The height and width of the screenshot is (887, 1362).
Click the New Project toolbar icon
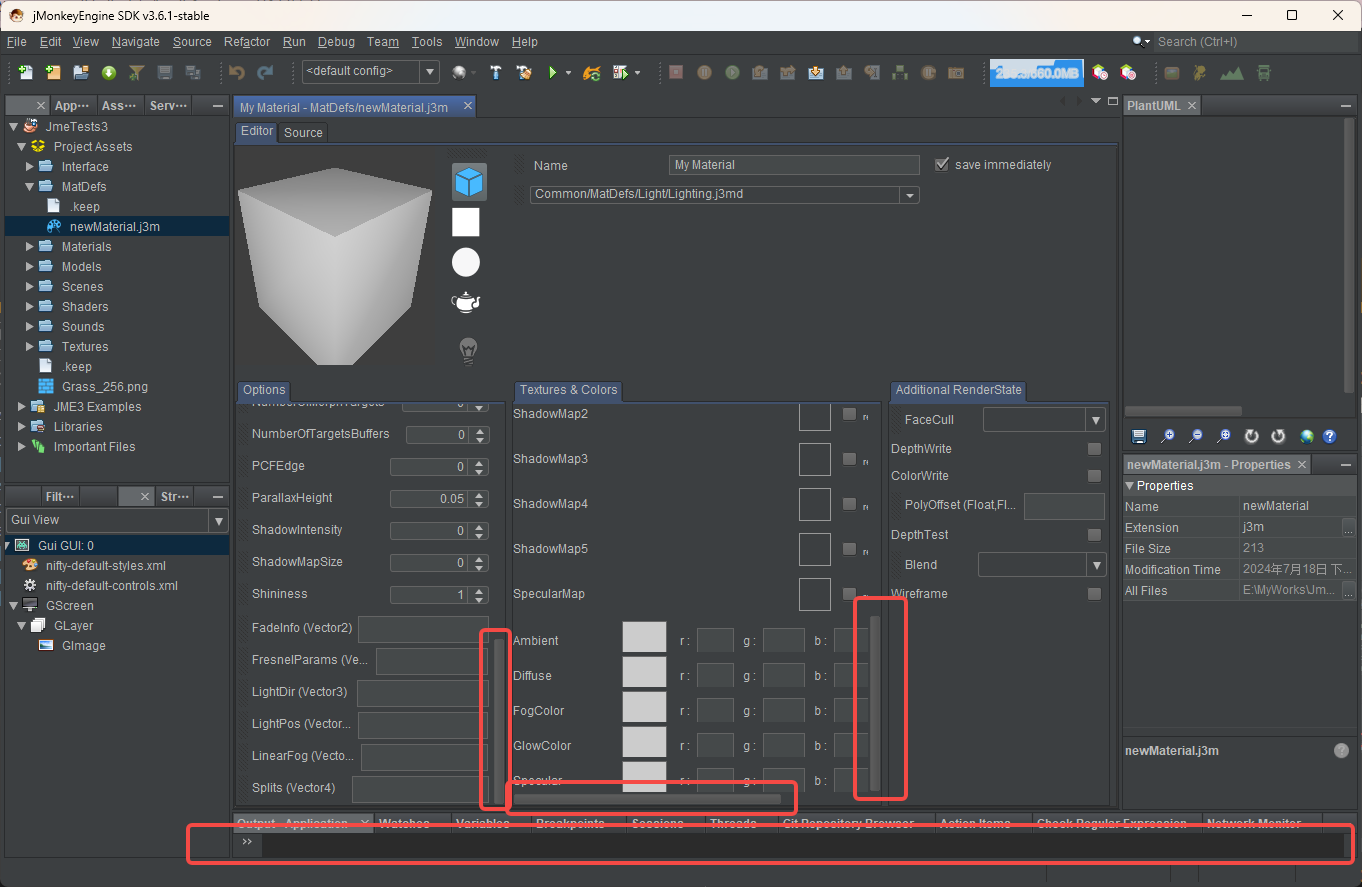coord(53,72)
